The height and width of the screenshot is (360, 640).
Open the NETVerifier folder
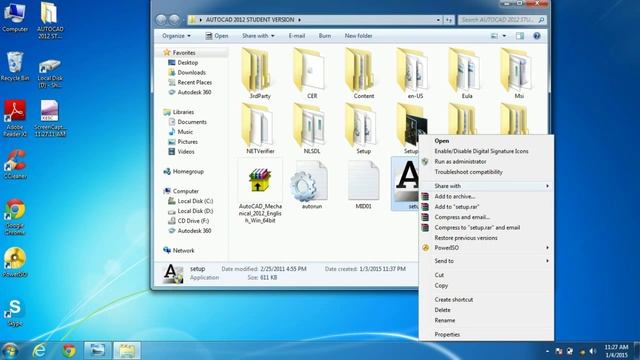259,128
